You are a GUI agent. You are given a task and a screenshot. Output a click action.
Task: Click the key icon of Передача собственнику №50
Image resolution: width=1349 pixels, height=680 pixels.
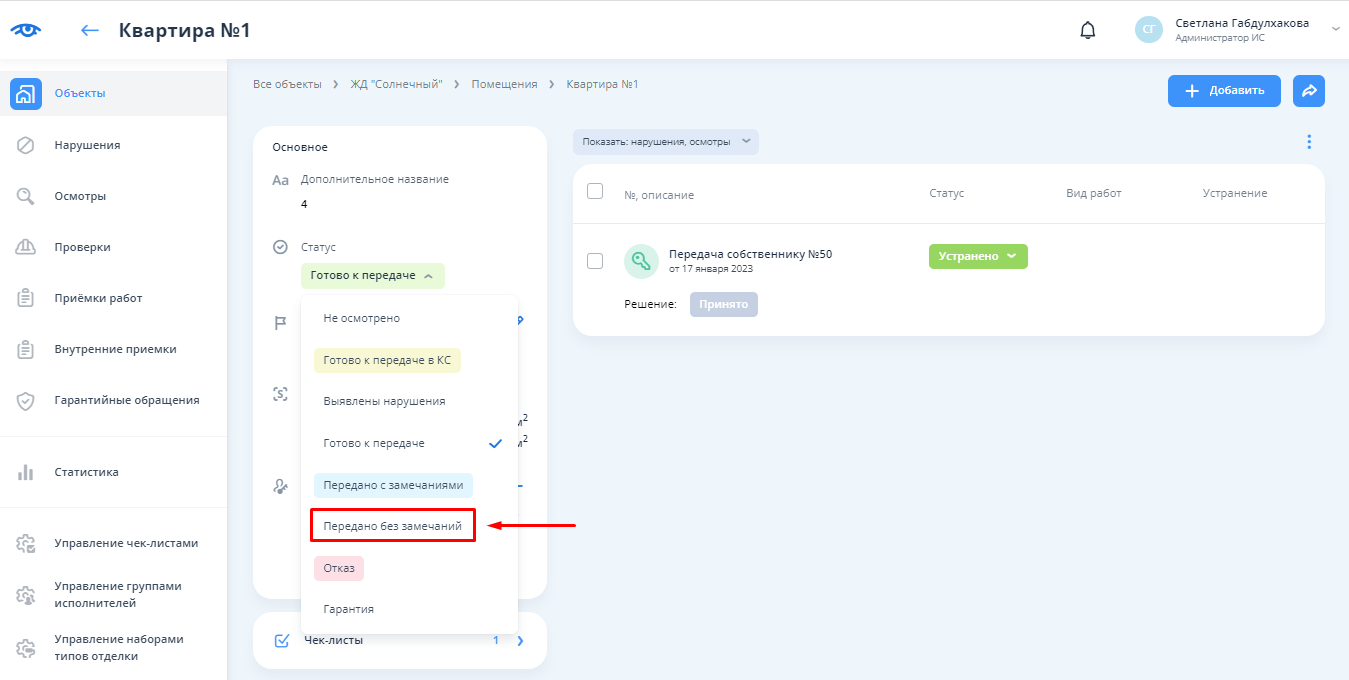point(641,261)
